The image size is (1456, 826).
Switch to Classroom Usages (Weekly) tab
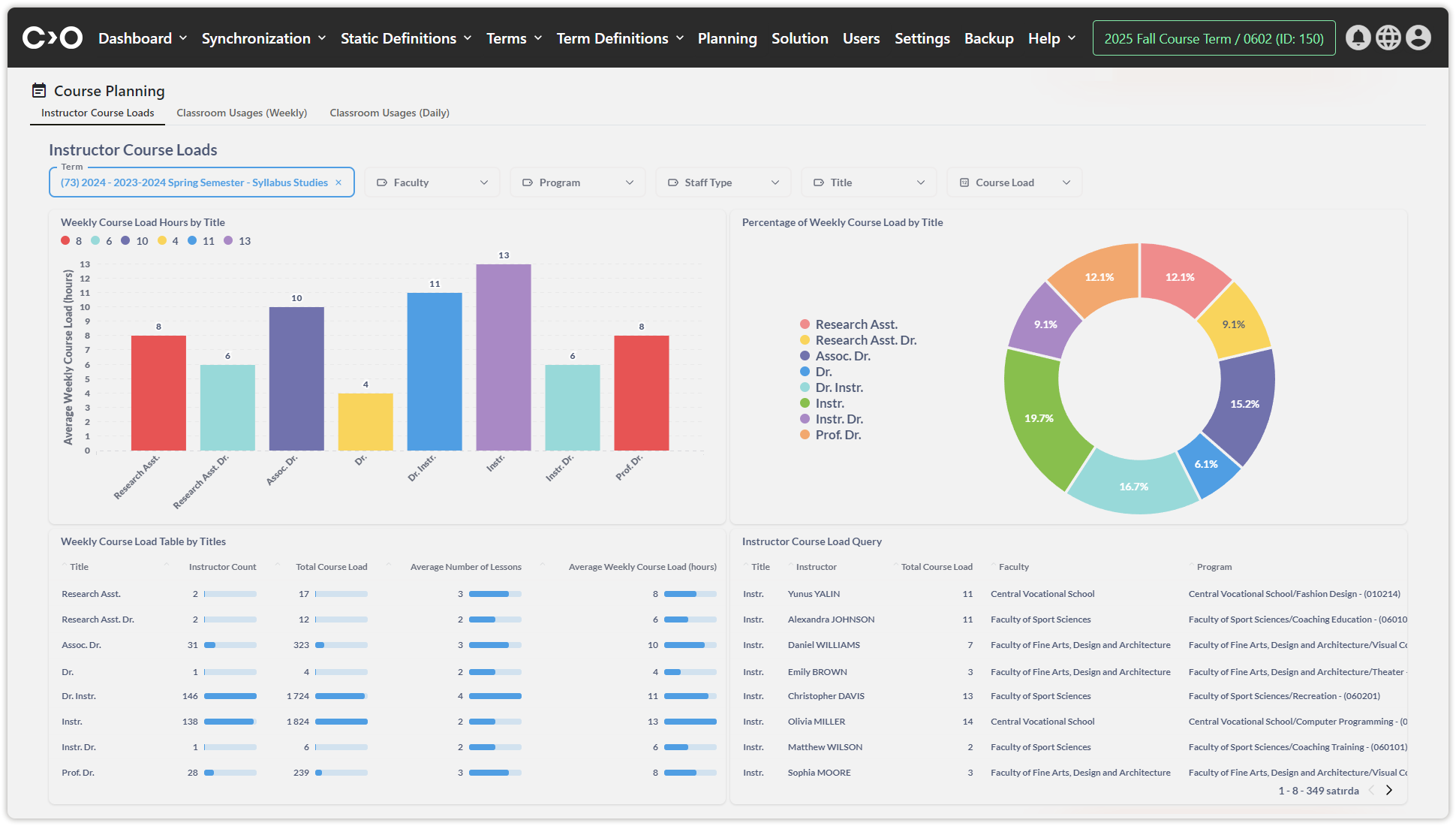tap(242, 113)
